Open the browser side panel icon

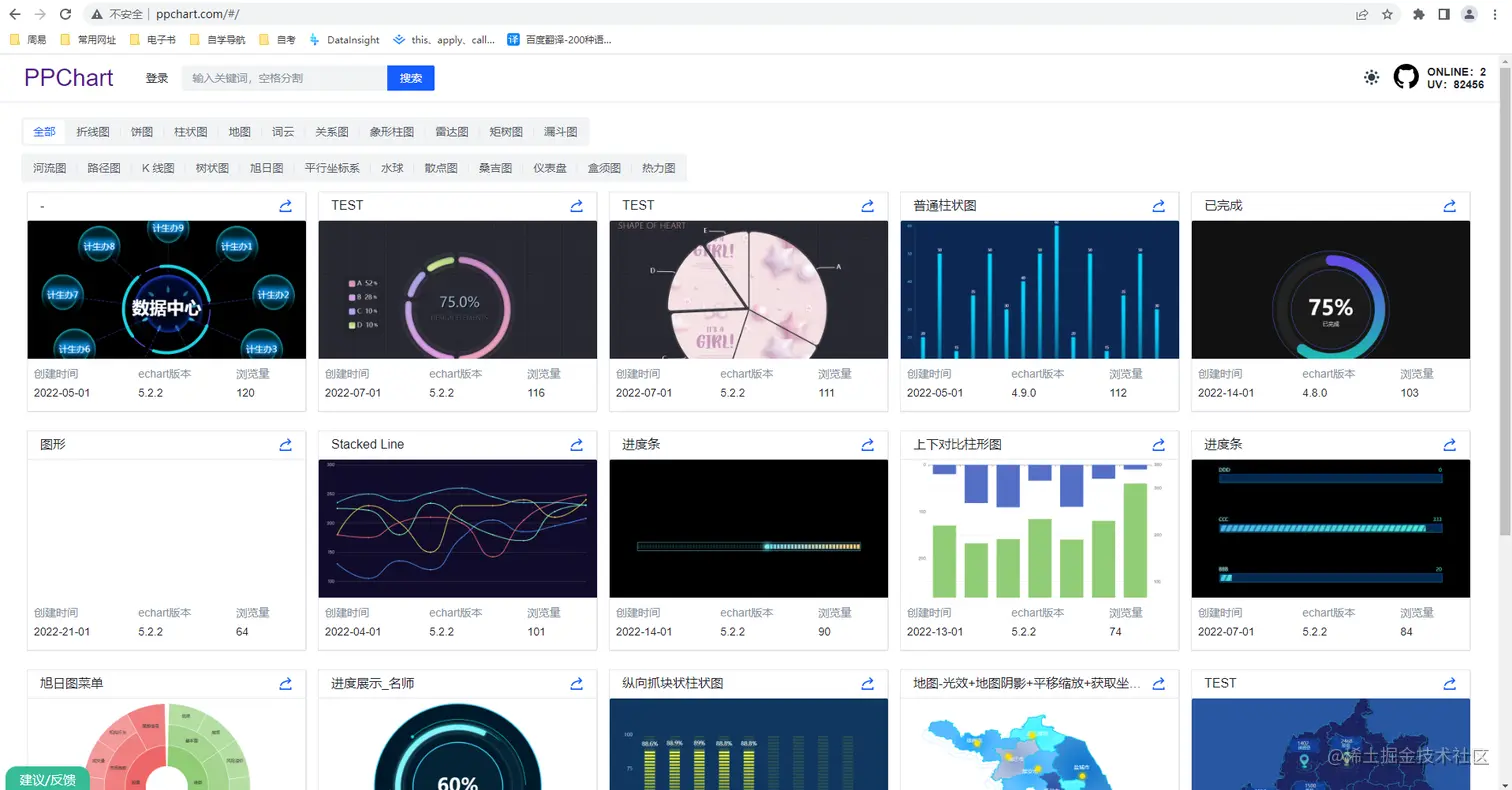tap(1444, 15)
